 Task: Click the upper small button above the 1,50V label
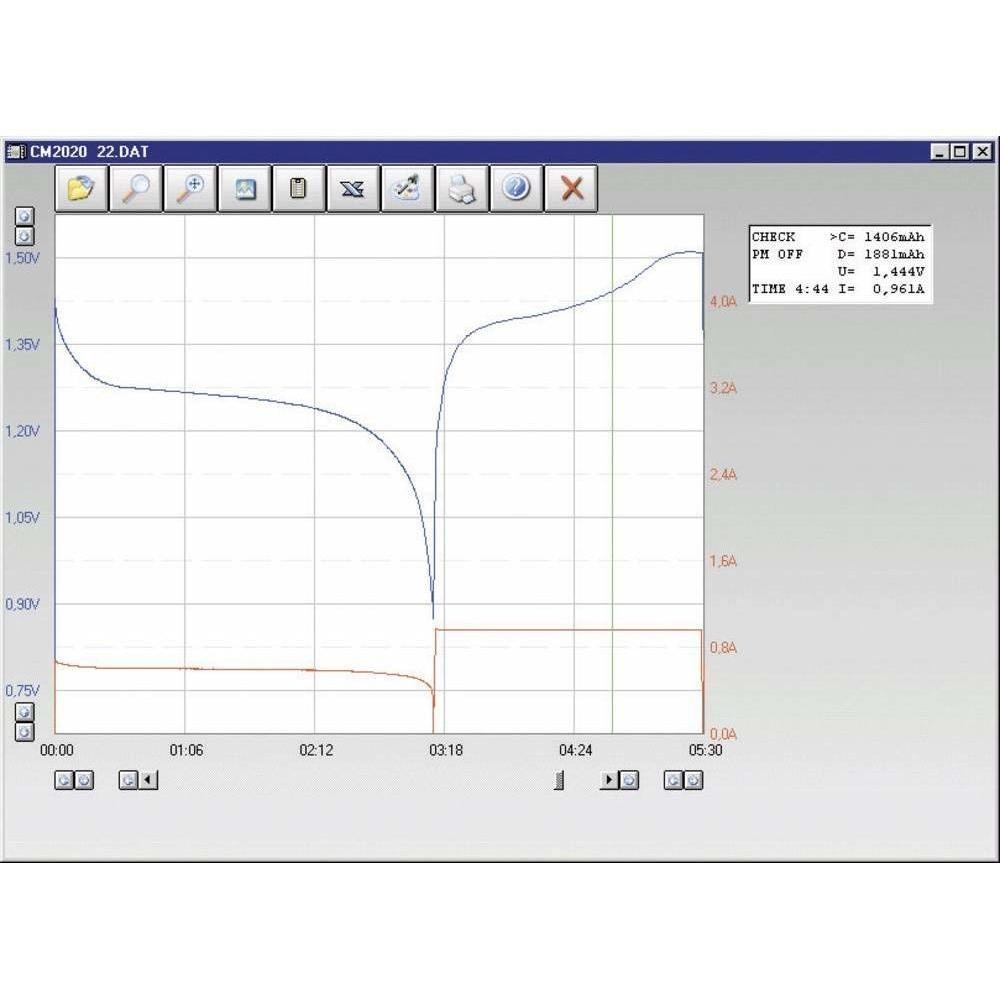click(x=24, y=216)
